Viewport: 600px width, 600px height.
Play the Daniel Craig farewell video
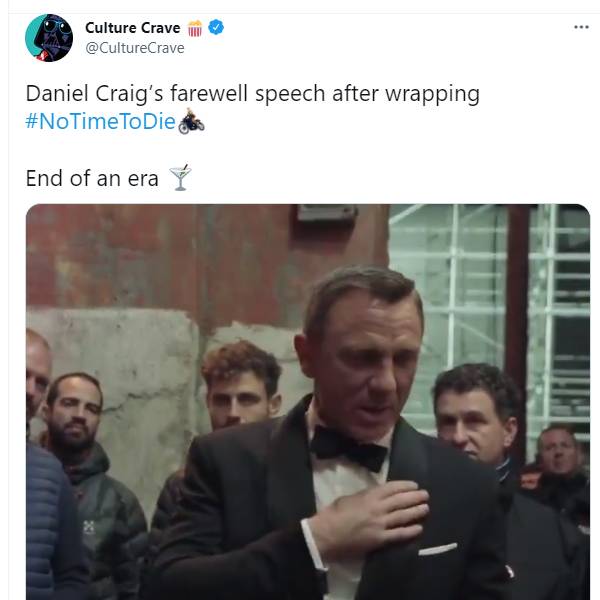click(308, 402)
